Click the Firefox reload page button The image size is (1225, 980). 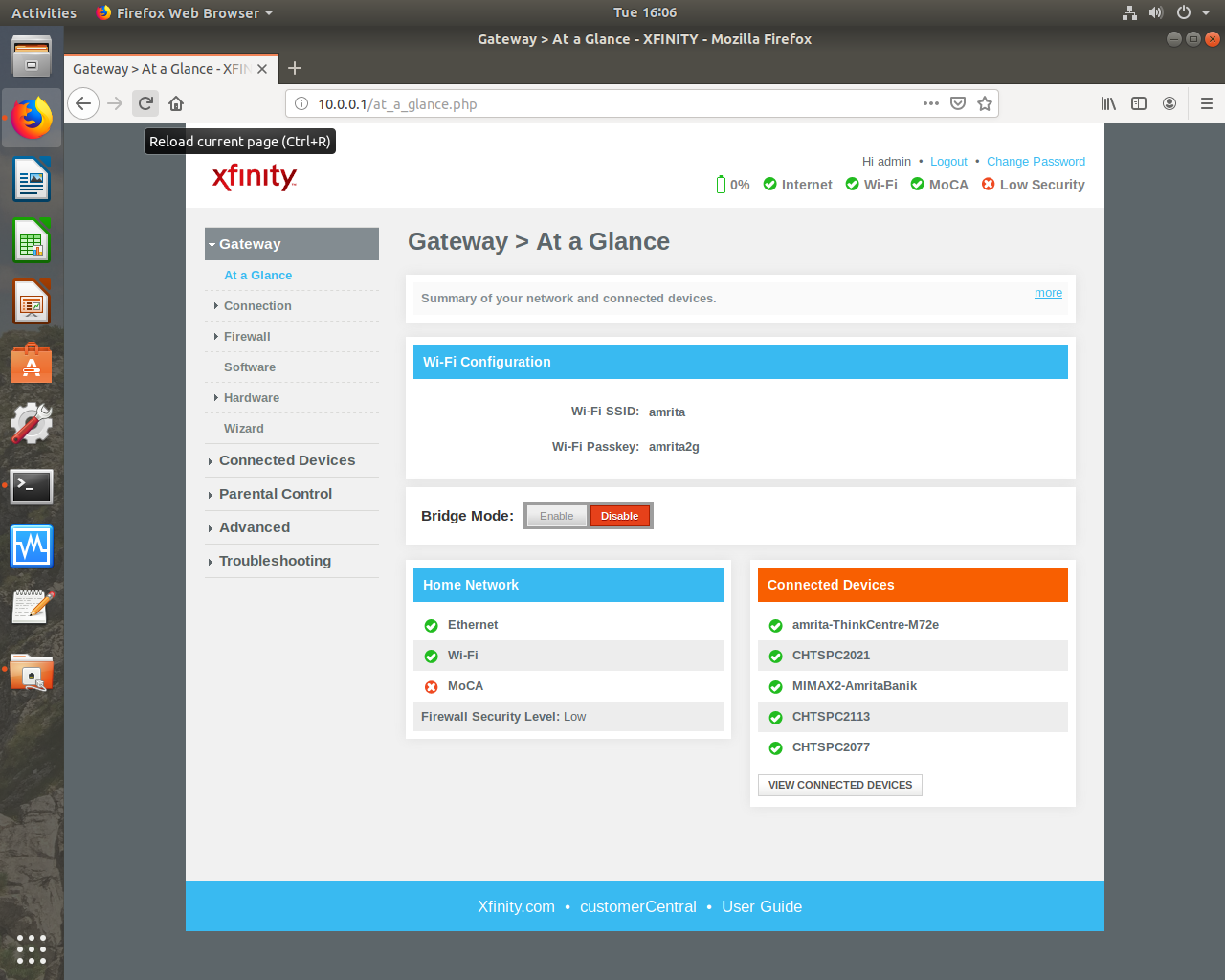(x=145, y=103)
